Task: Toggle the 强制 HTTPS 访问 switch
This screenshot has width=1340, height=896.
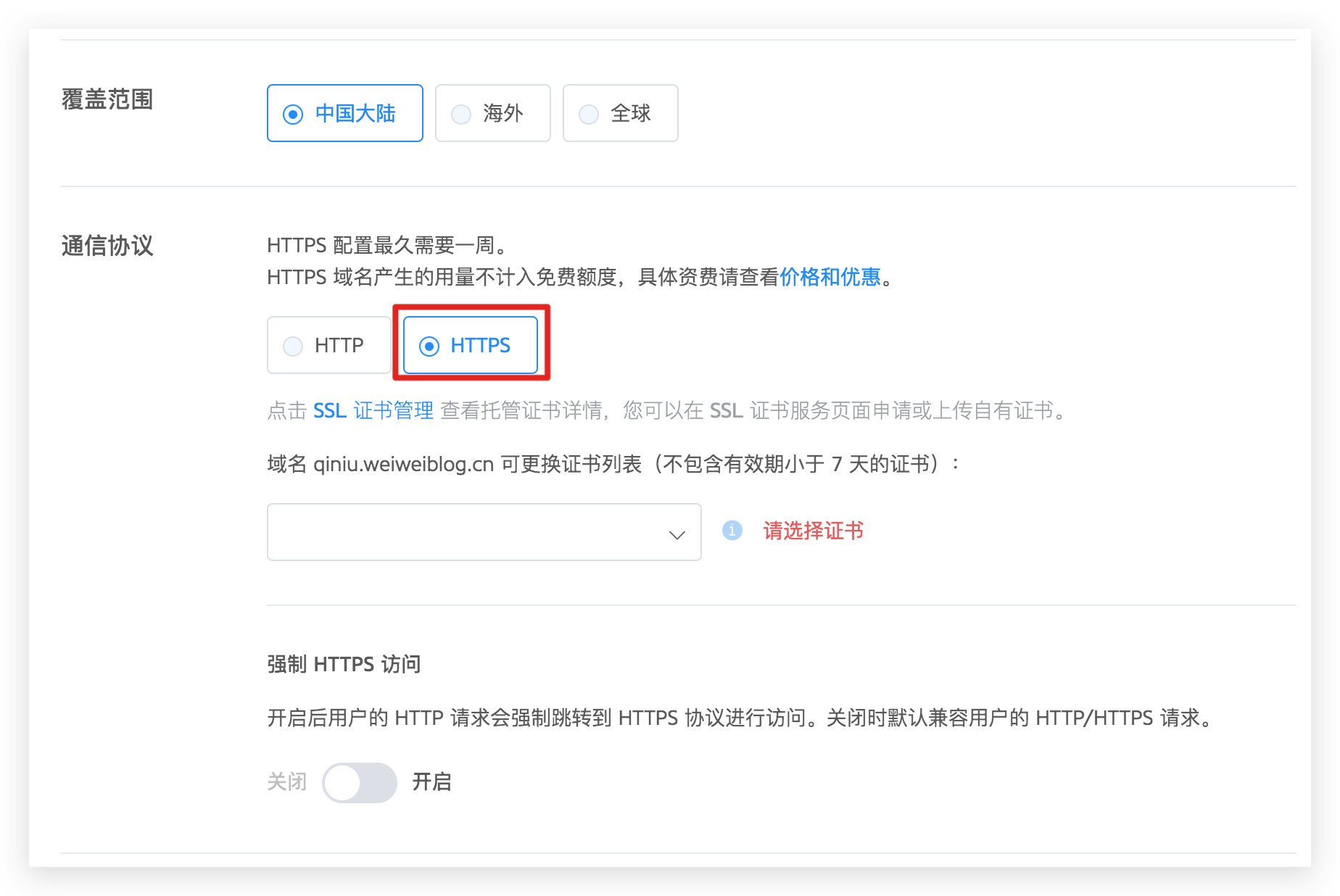Action: pyautogui.click(x=360, y=782)
